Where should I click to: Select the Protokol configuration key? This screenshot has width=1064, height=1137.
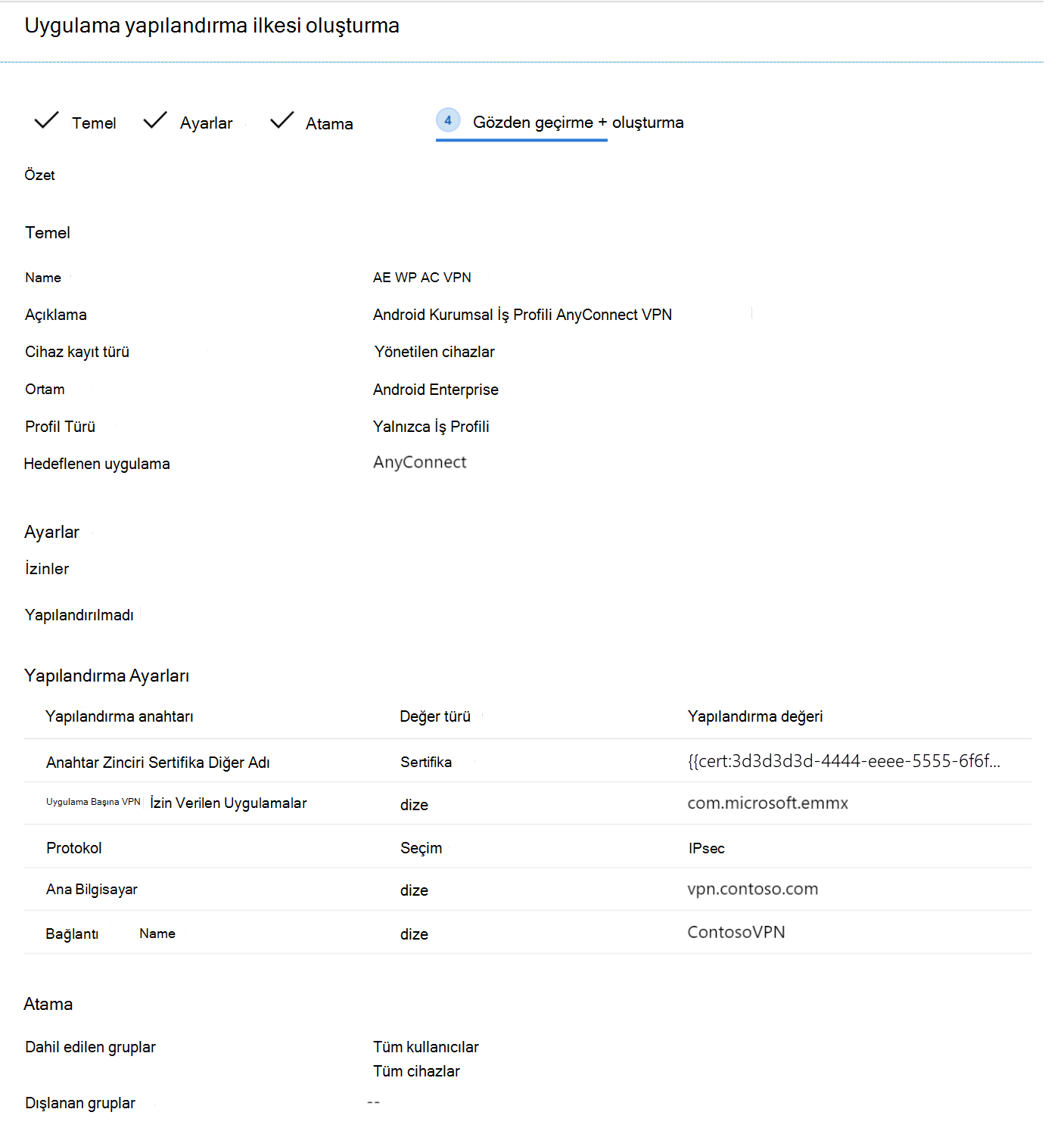click(x=73, y=848)
